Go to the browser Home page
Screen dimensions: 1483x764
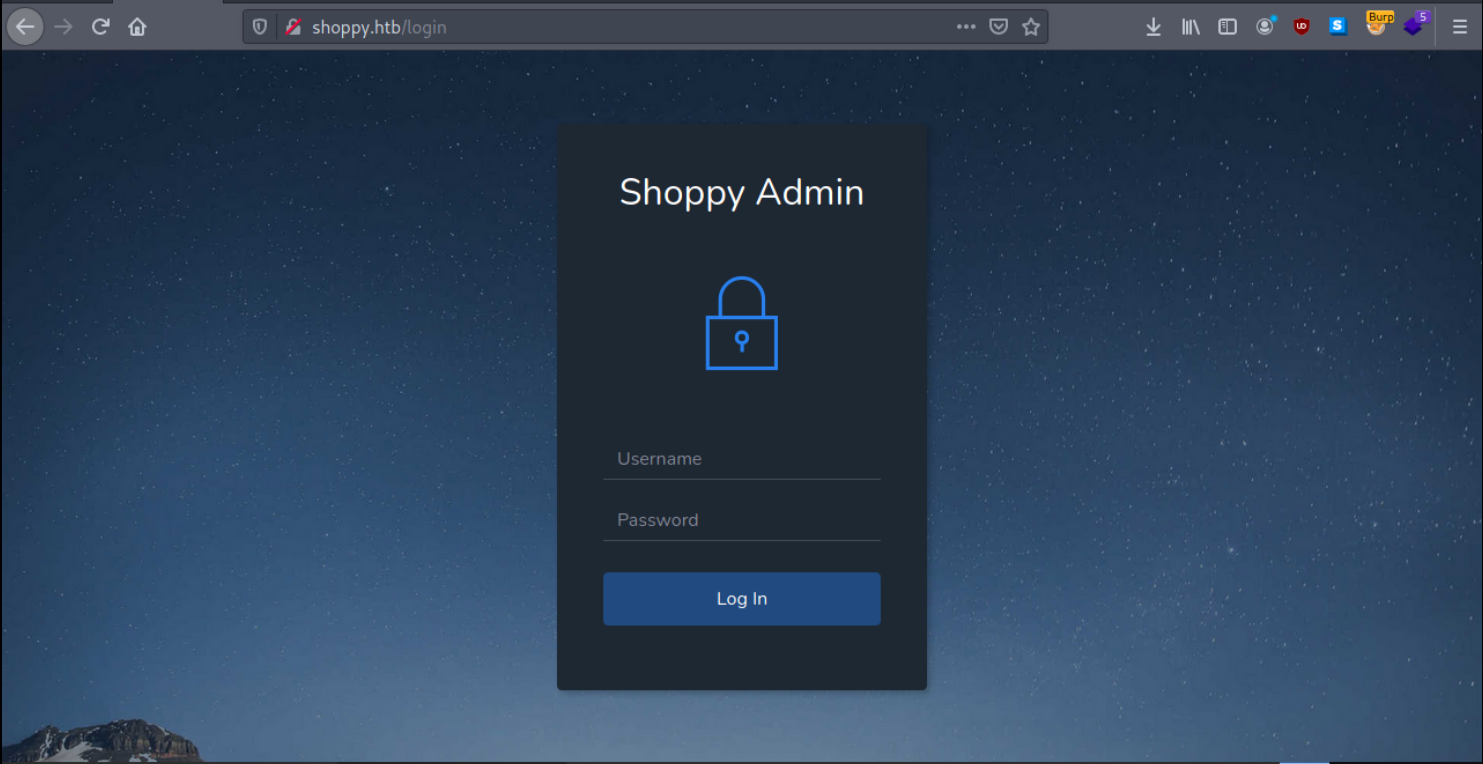pyautogui.click(x=137, y=27)
